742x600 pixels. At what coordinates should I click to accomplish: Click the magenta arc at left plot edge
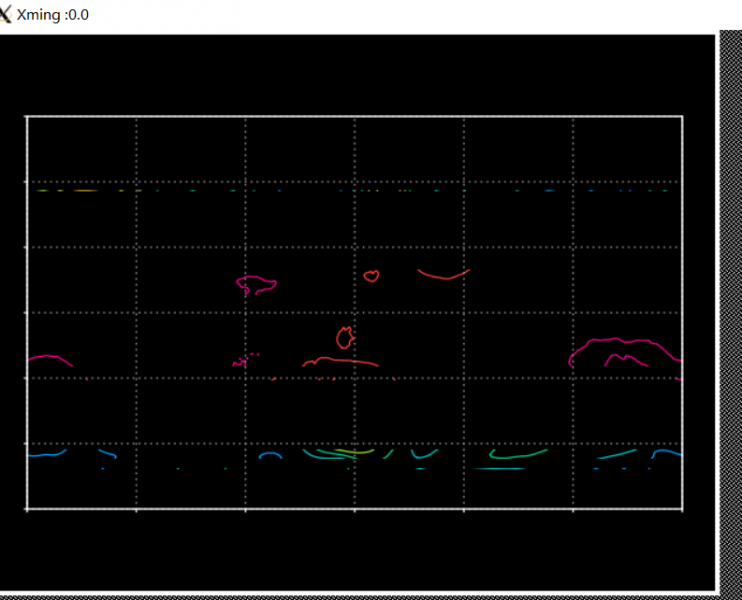[50, 357]
